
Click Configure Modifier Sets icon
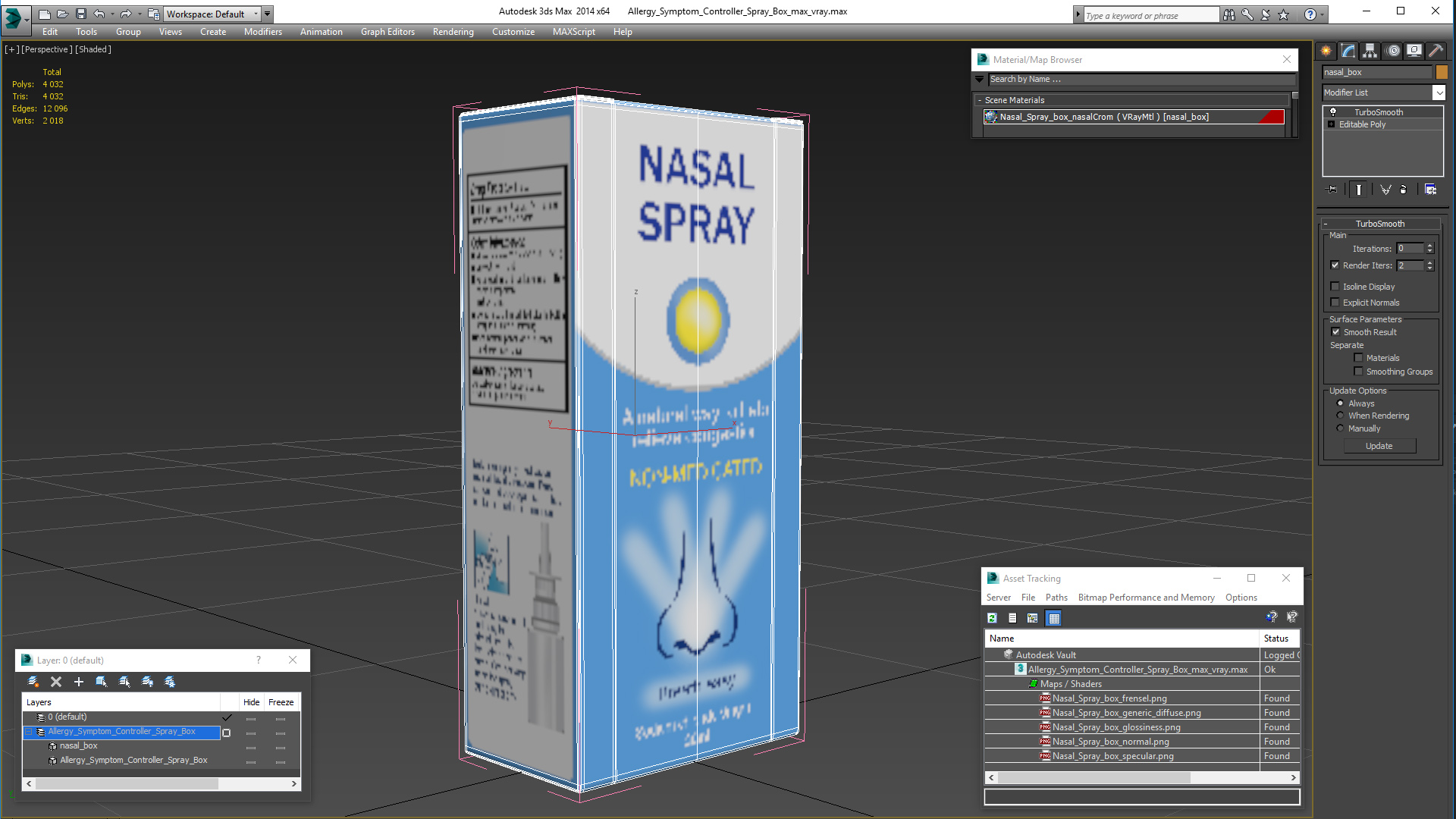[x=1430, y=190]
